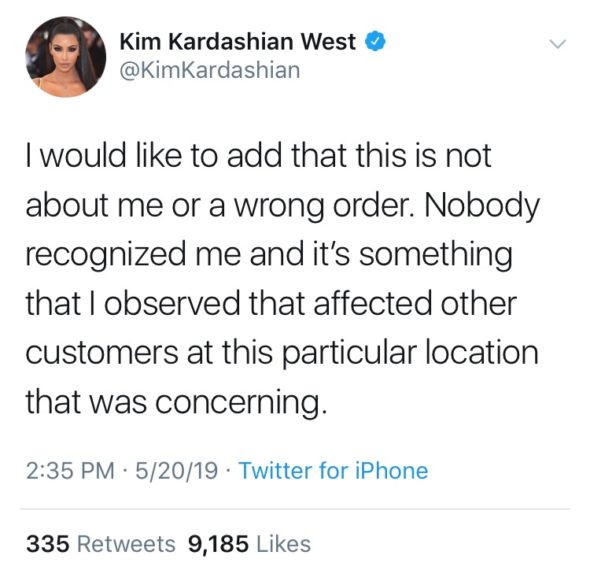Visit the @KimKardashian handle link
The height and width of the screenshot is (570, 590).
tap(210, 70)
